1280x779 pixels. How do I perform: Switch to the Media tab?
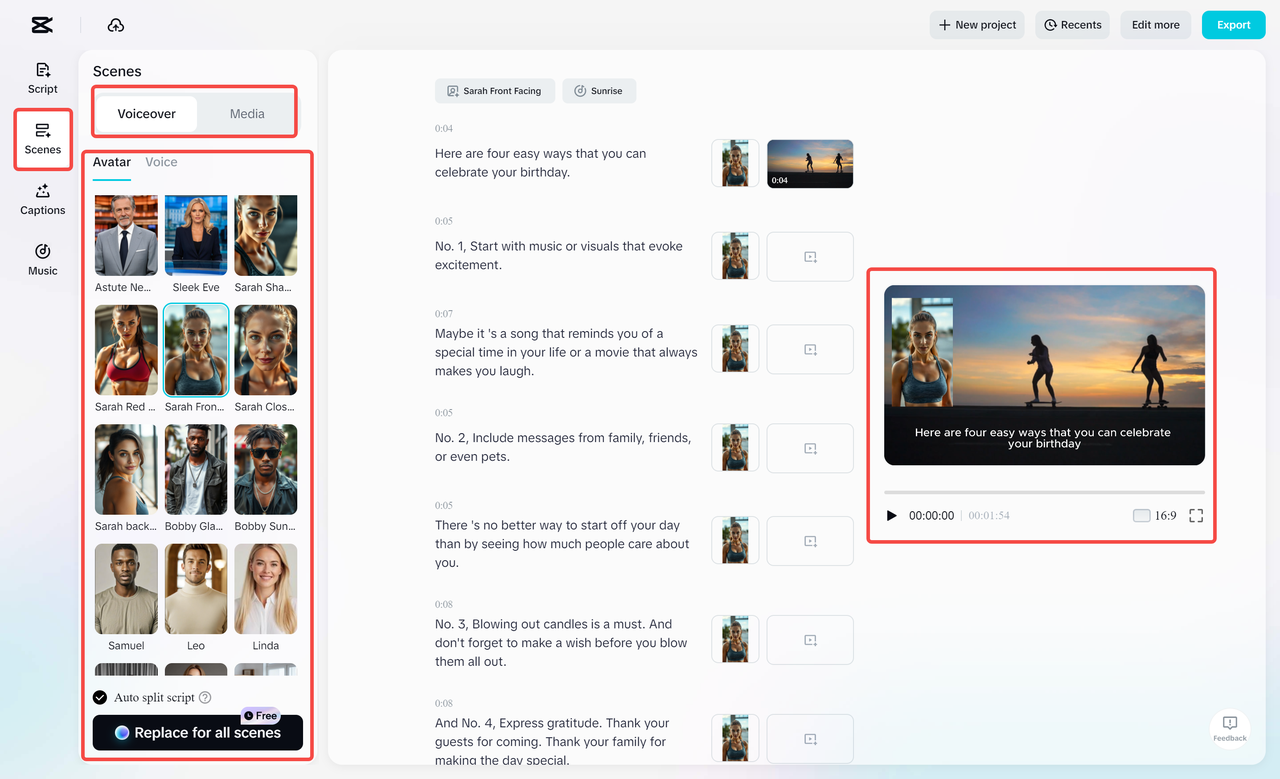point(246,113)
